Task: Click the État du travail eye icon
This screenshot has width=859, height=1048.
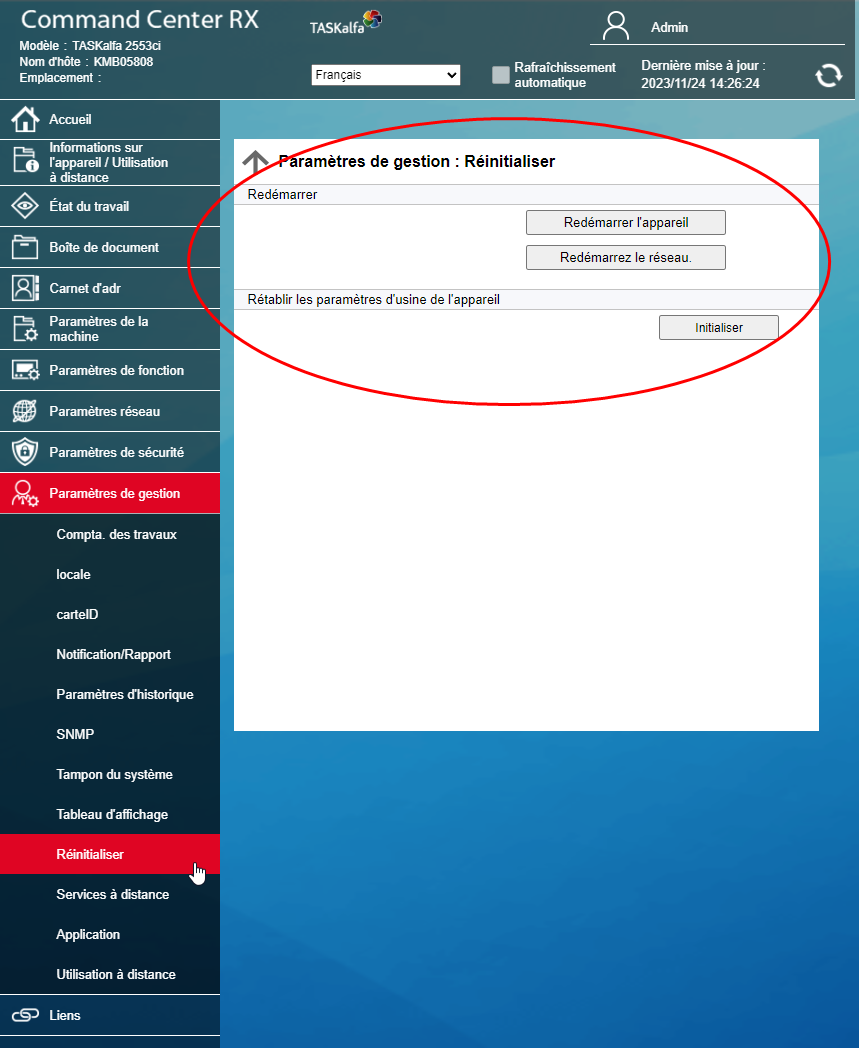Action: (25, 207)
